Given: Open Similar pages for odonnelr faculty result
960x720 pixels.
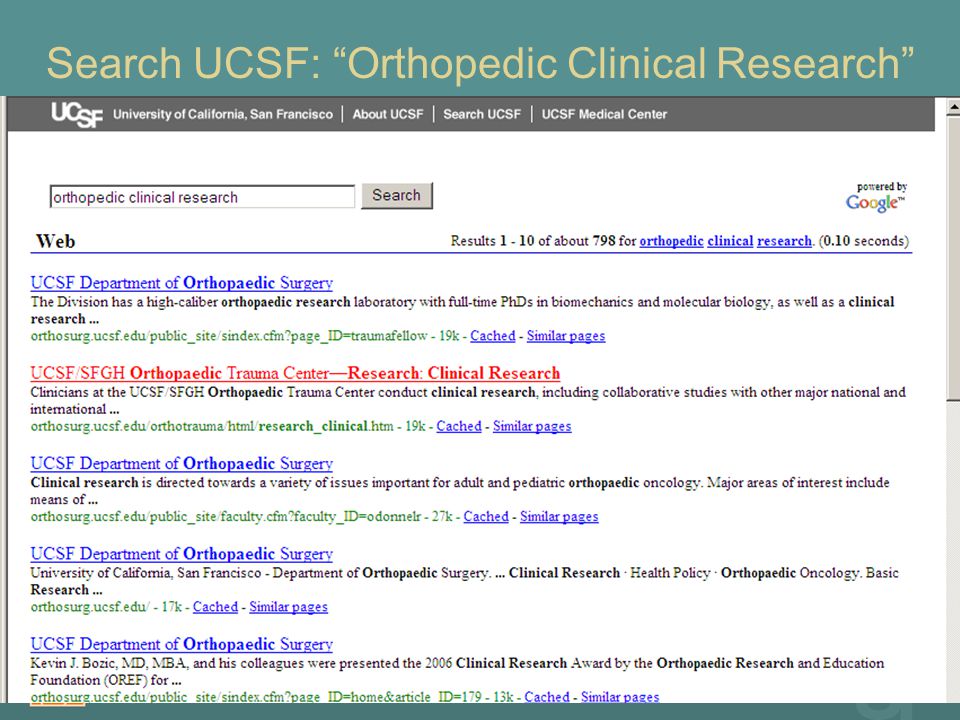Looking at the screenshot, I should coord(559,517).
